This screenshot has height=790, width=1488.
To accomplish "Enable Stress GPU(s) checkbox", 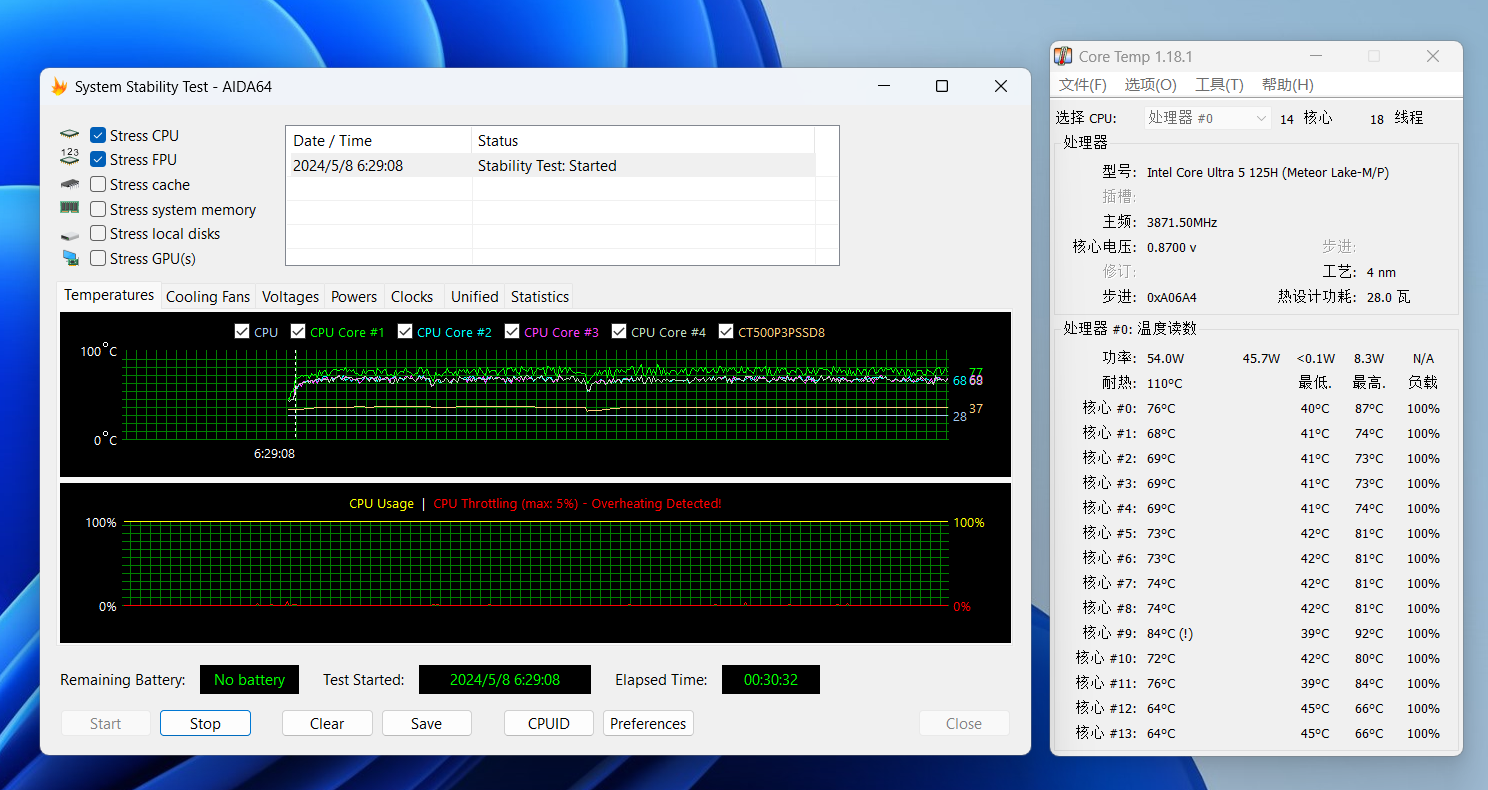I will click(x=98, y=258).
